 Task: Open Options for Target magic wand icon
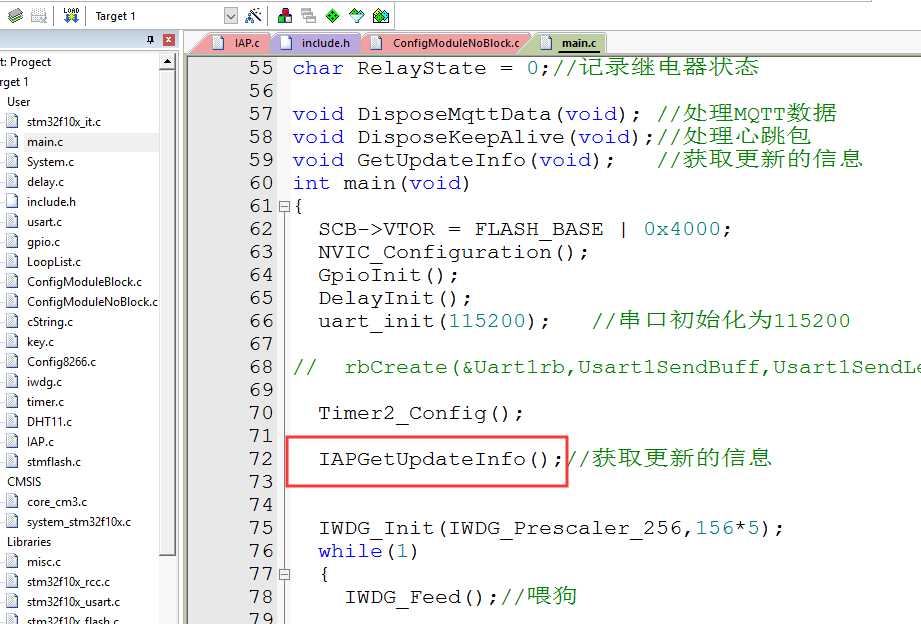click(253, 16)
